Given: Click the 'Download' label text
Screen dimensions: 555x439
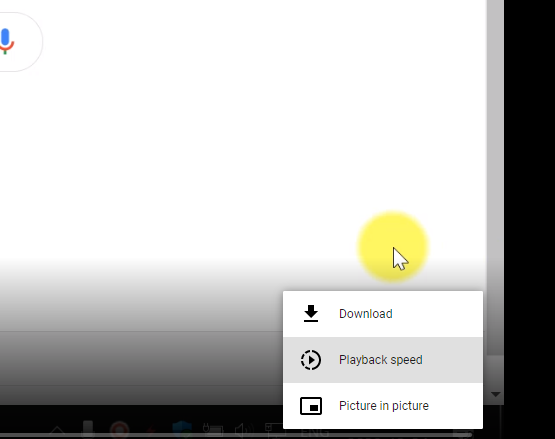Looking at the screenshot, I should 366,314.
